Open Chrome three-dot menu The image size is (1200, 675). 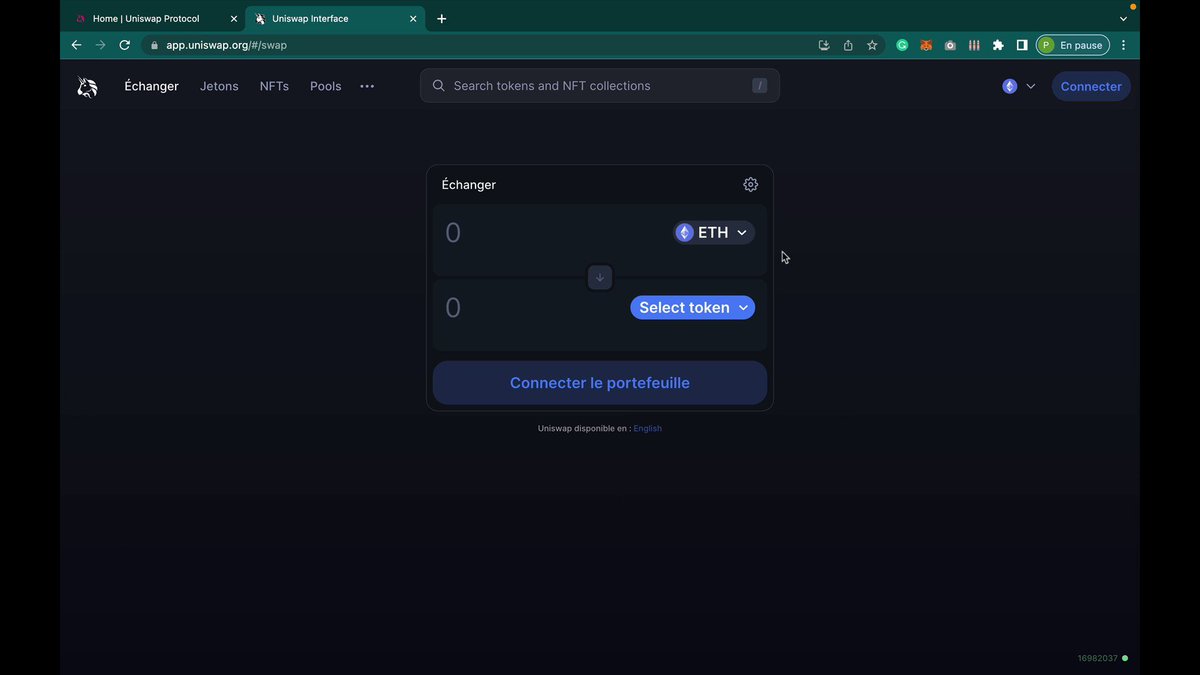[x=1124, y=45]
